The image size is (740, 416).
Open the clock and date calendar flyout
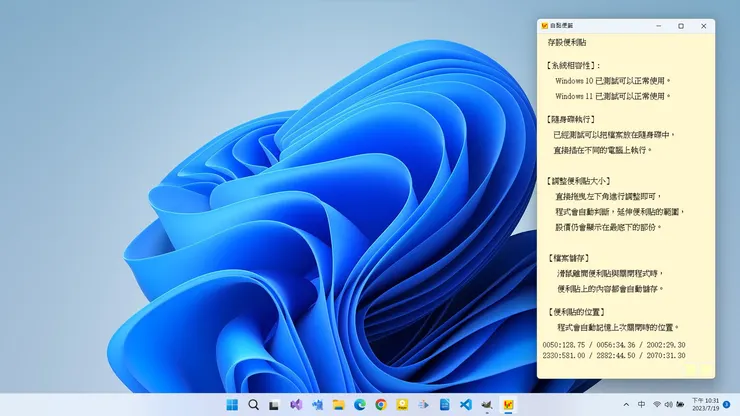(x=705, y=405)
